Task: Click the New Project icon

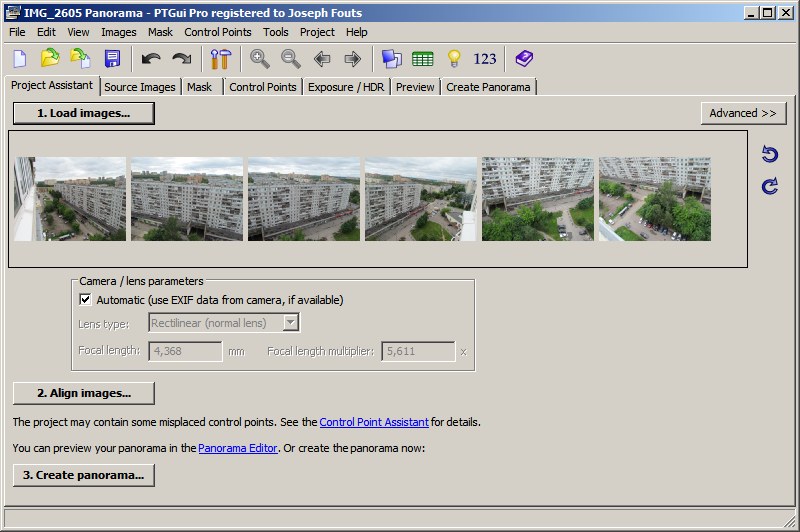Action: 19,59
